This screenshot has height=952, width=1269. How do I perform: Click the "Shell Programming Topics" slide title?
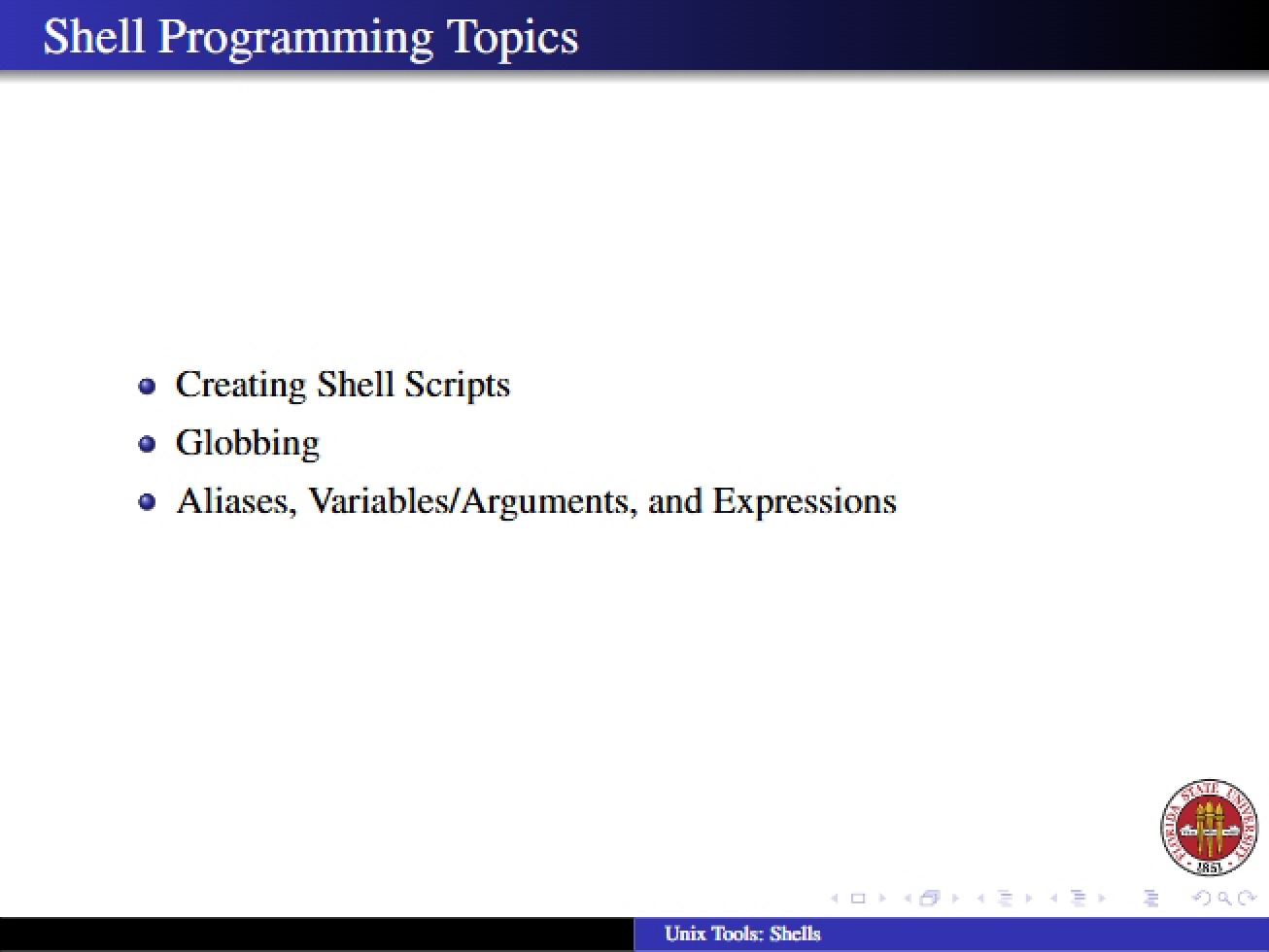(x=311, y=37)
